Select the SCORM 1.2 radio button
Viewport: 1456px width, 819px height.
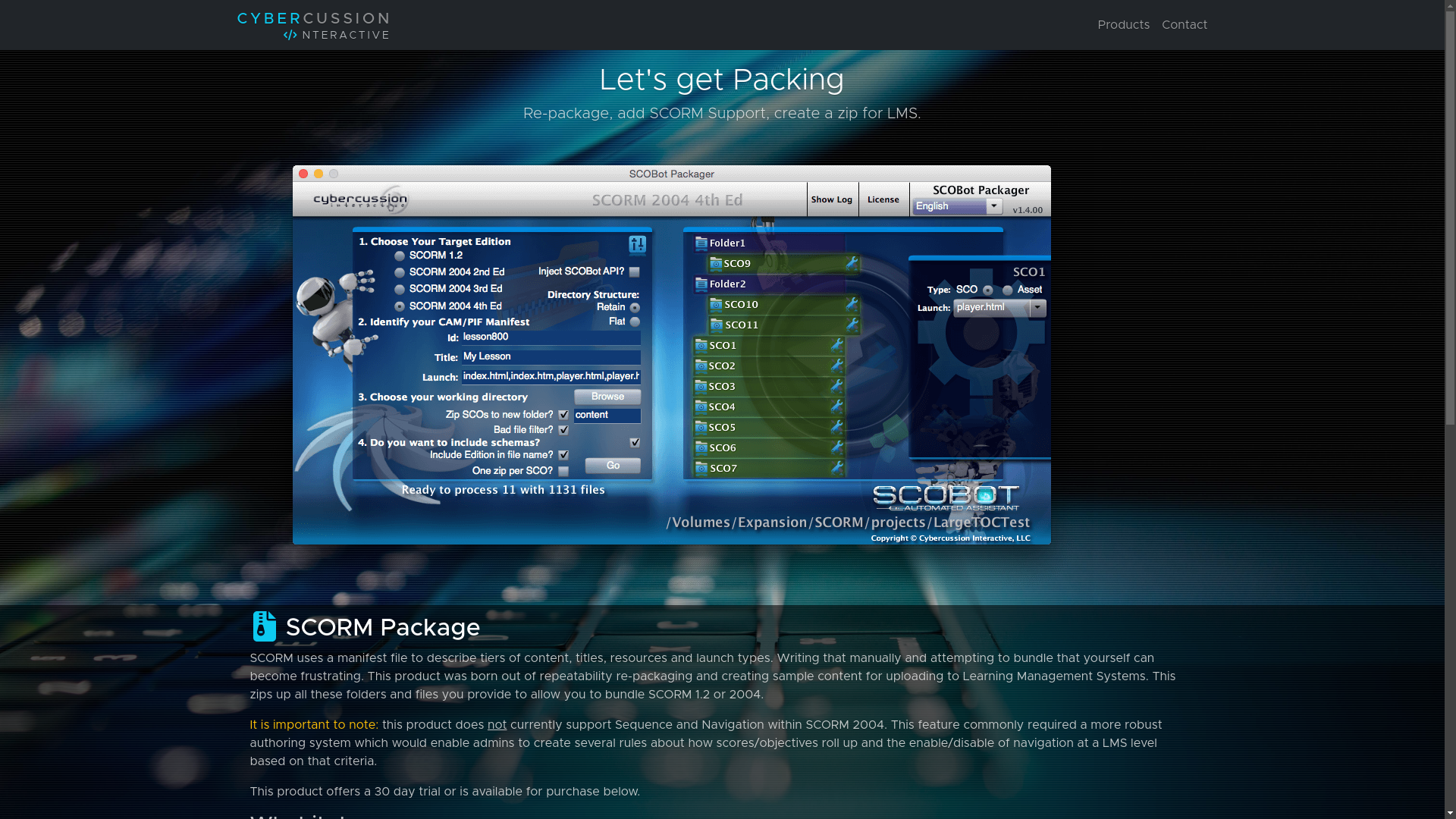(400, 256)
